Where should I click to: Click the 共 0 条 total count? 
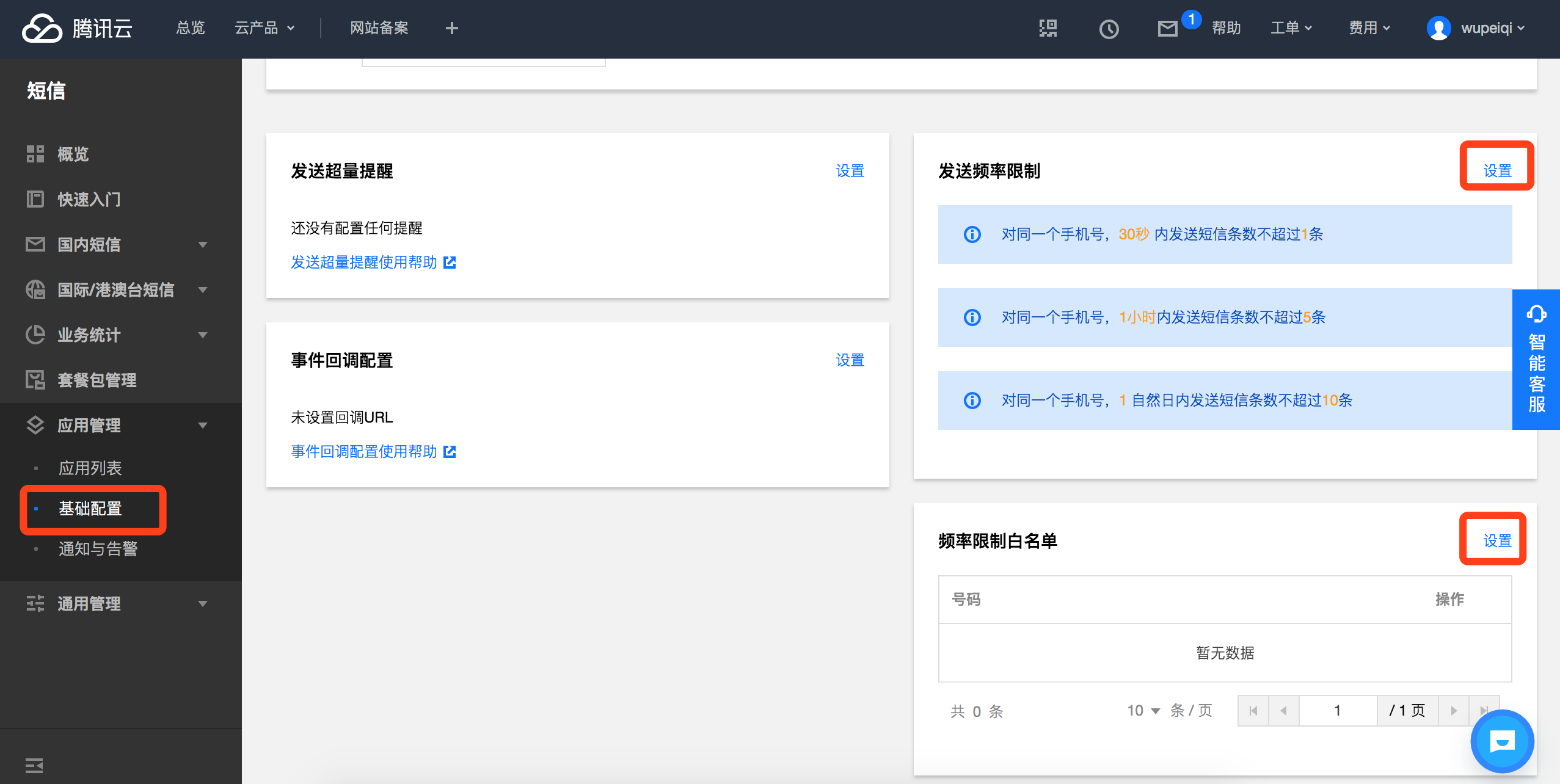coord(977,711)
